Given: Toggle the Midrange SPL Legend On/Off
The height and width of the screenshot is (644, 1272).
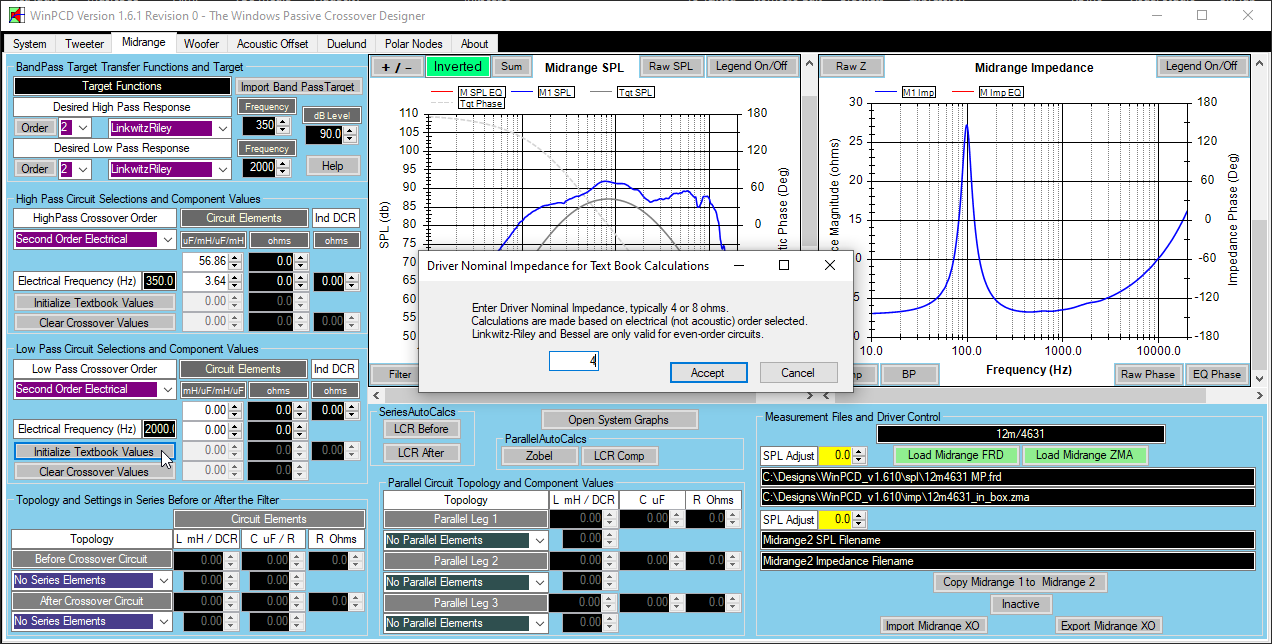Looking at the screenshot, I should pos(750,67).
